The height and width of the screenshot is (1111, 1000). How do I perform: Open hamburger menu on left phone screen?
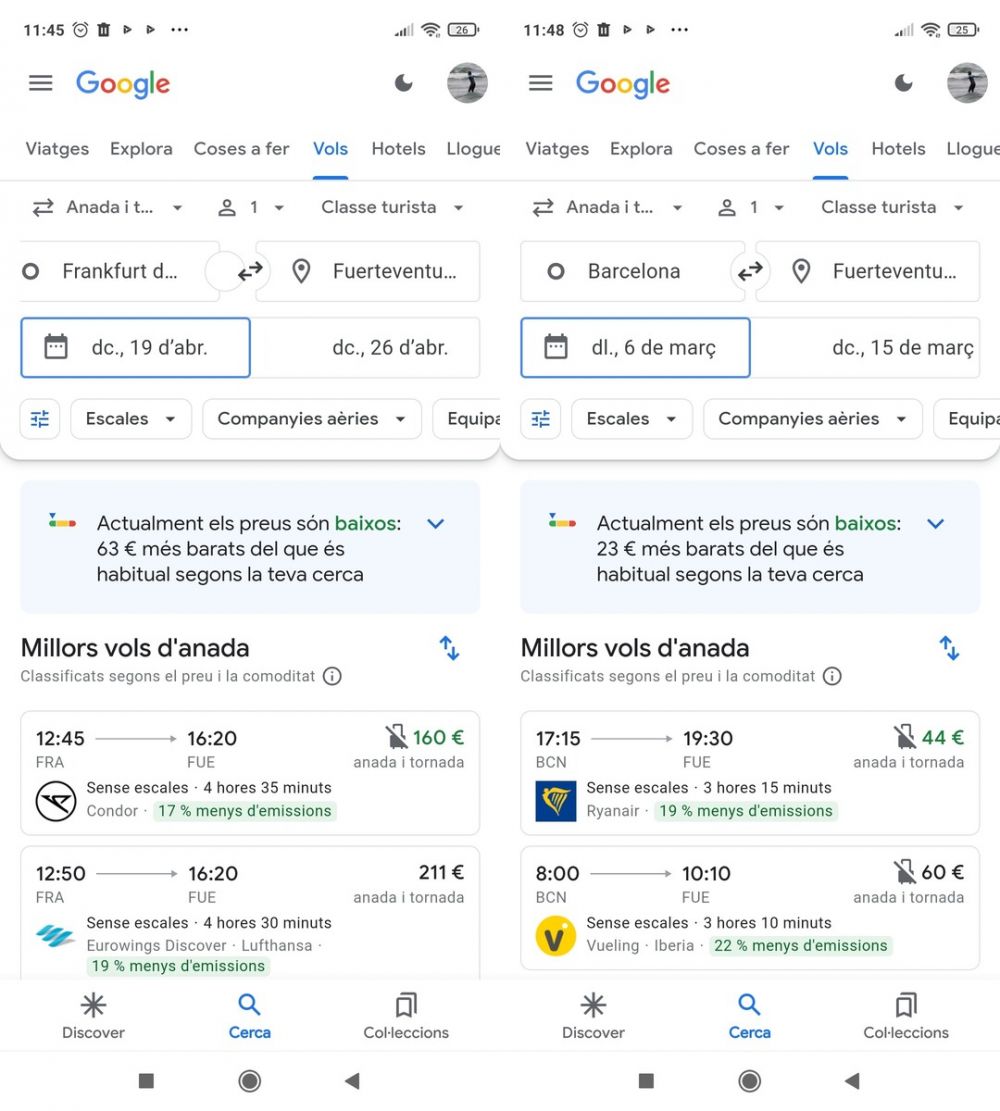(40, 84)
